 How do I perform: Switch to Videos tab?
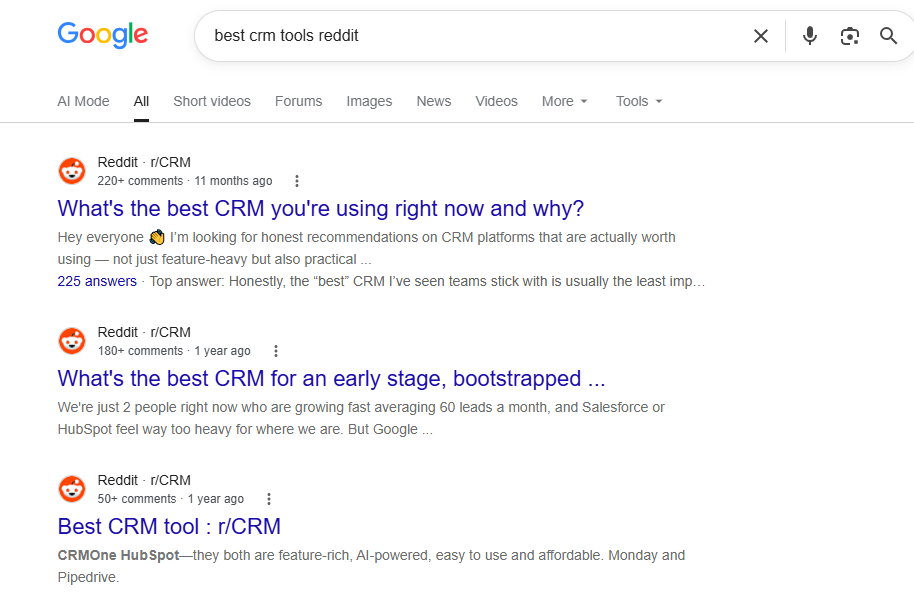(x=496, y=101)
